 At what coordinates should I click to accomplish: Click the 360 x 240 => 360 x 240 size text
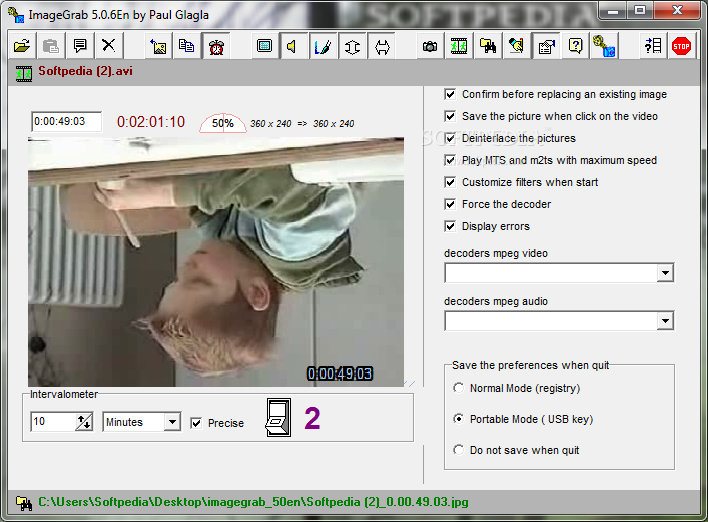[x=302, y=124]
